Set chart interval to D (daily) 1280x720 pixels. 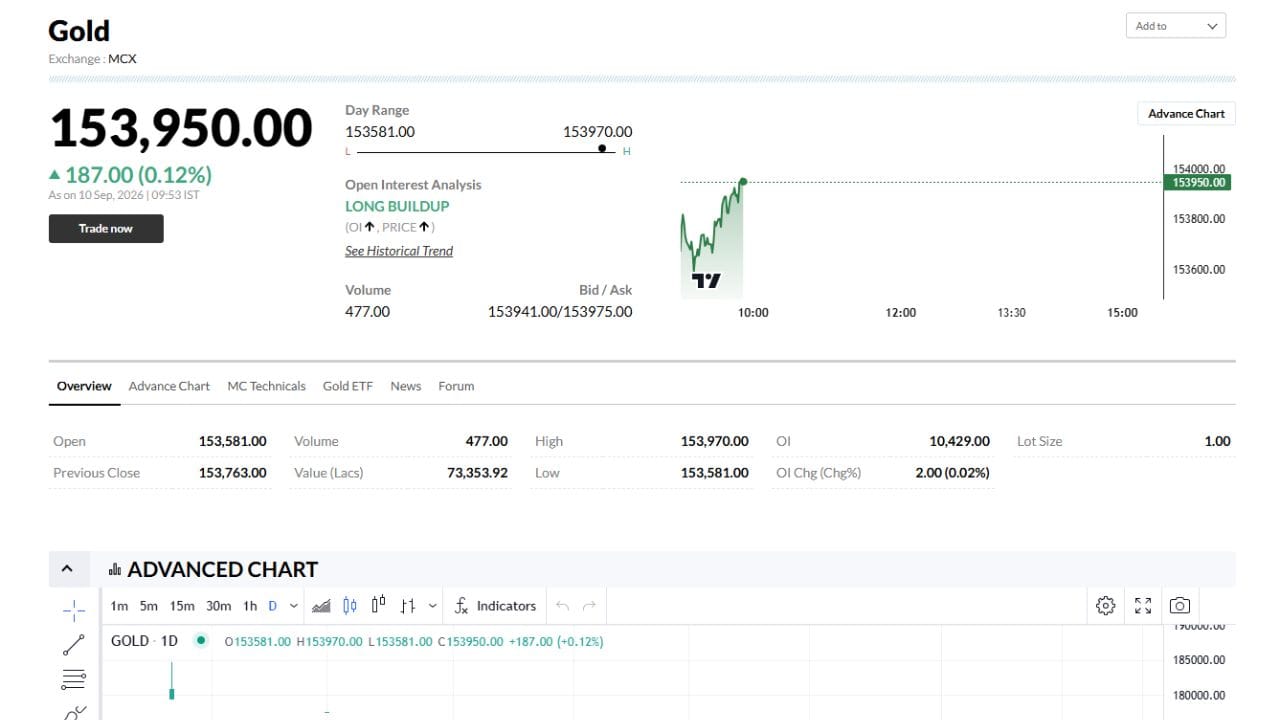pyautogui.click(x=272, y=606)
